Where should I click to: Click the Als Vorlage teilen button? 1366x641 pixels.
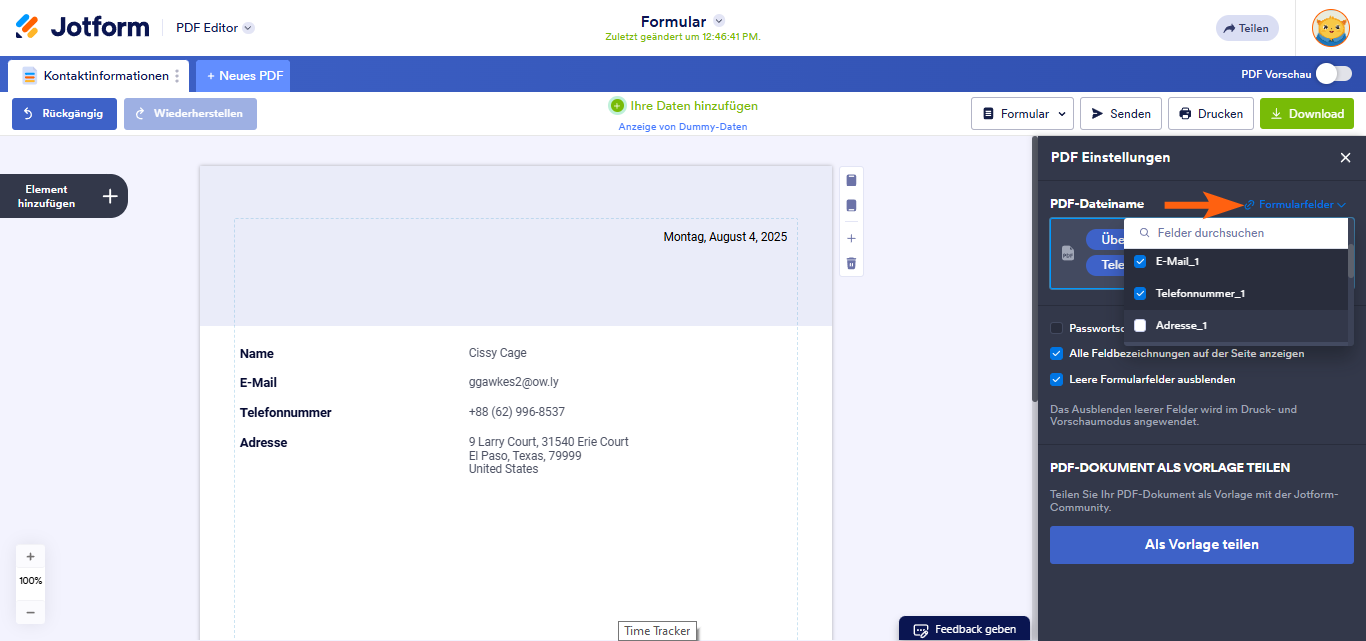(1201, 545)
